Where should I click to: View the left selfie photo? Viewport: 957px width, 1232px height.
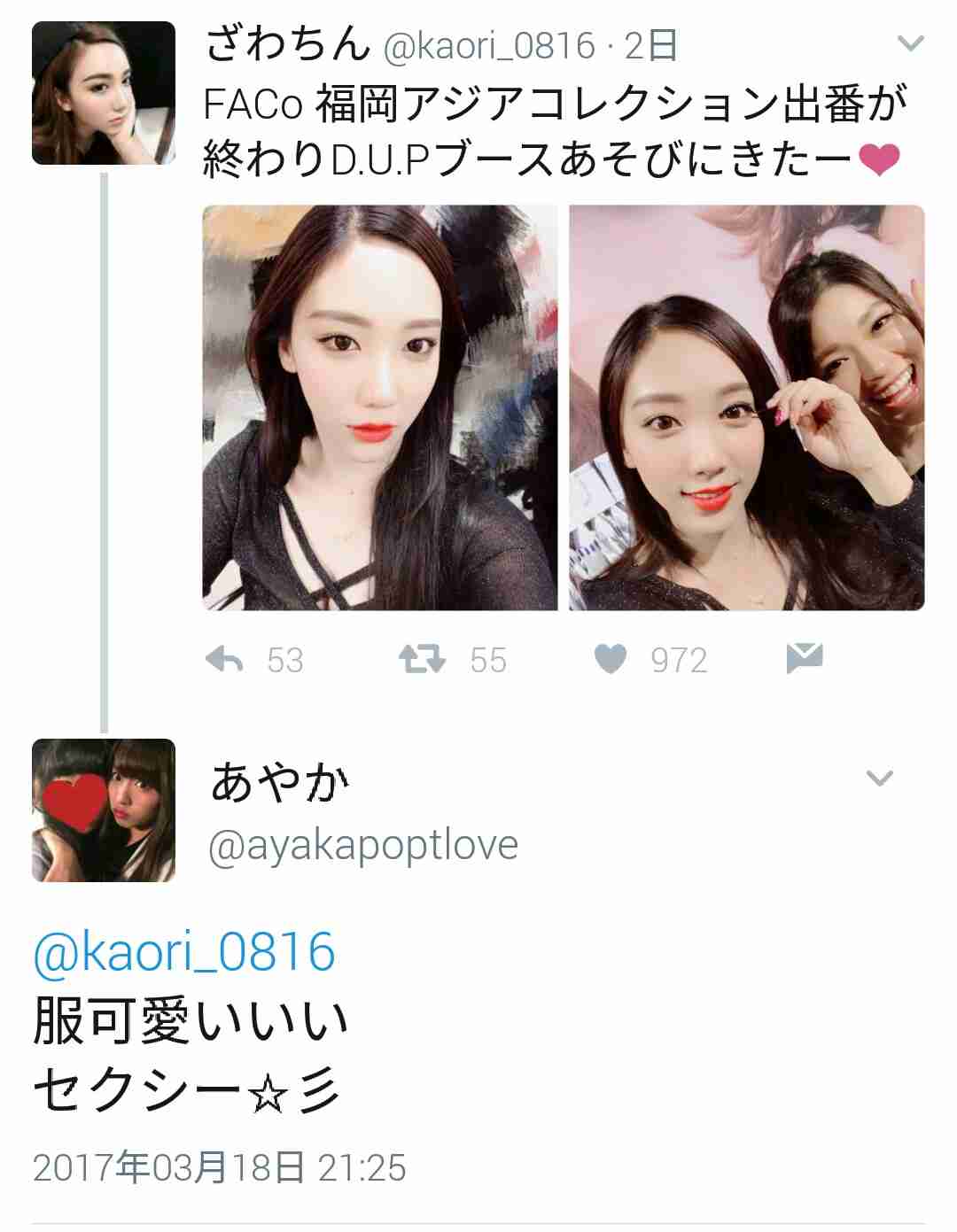(380, 407)
